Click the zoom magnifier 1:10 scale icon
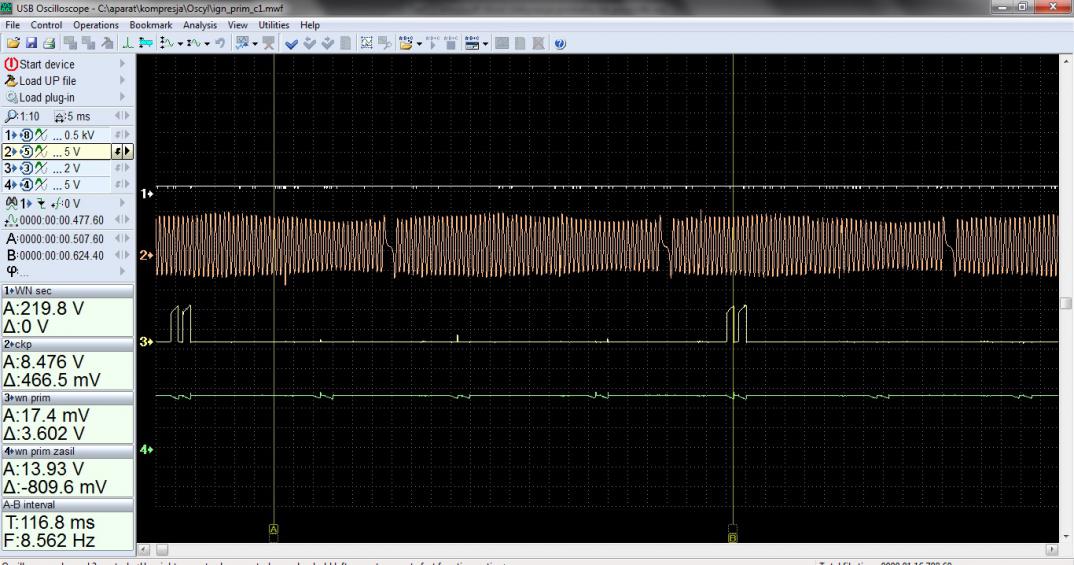The height and width of the screenshot is (565, 1074). click(x=12, y=116)
